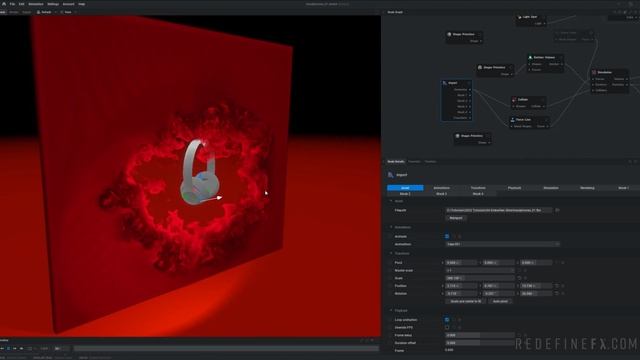Click the timeline scrub bar below viewport

pos(226,349)
